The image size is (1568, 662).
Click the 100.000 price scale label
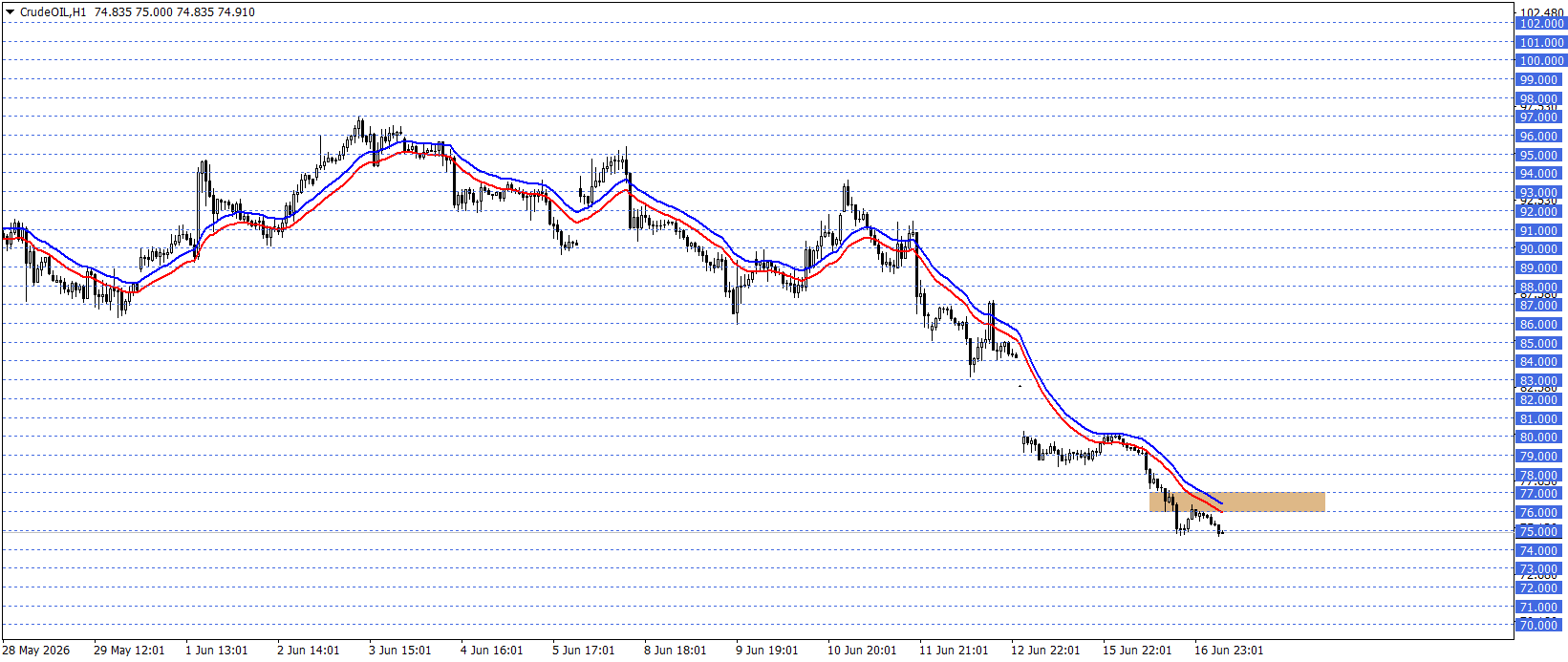coord(1541,61)
